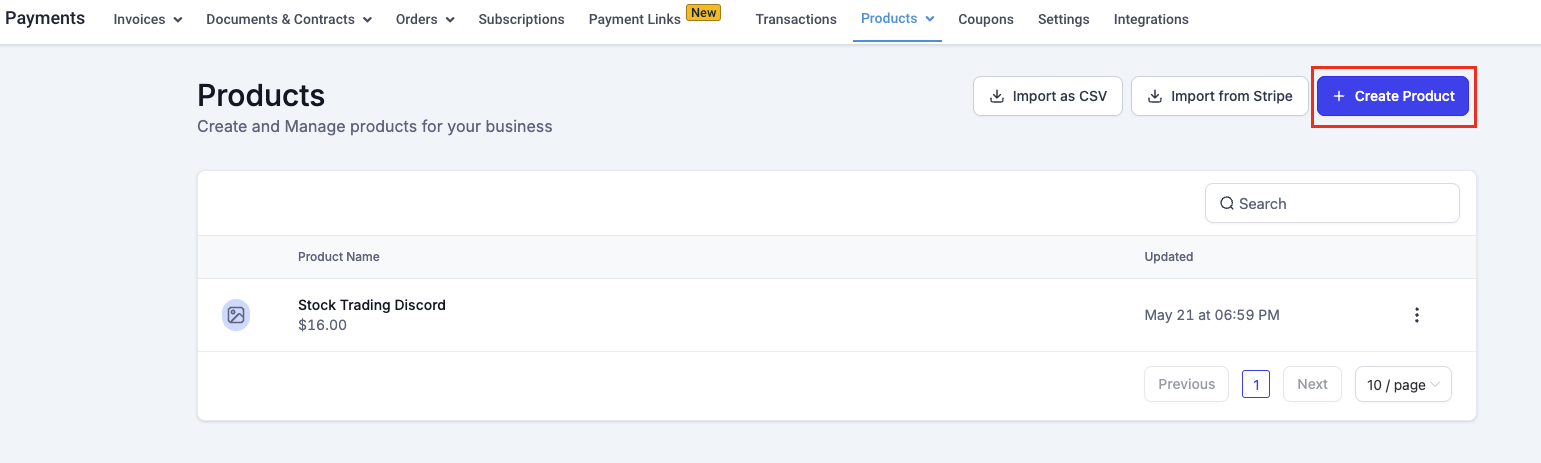Expand the Orders dropdown menu
Viewport: 1541px width, 463px height.
425,19
